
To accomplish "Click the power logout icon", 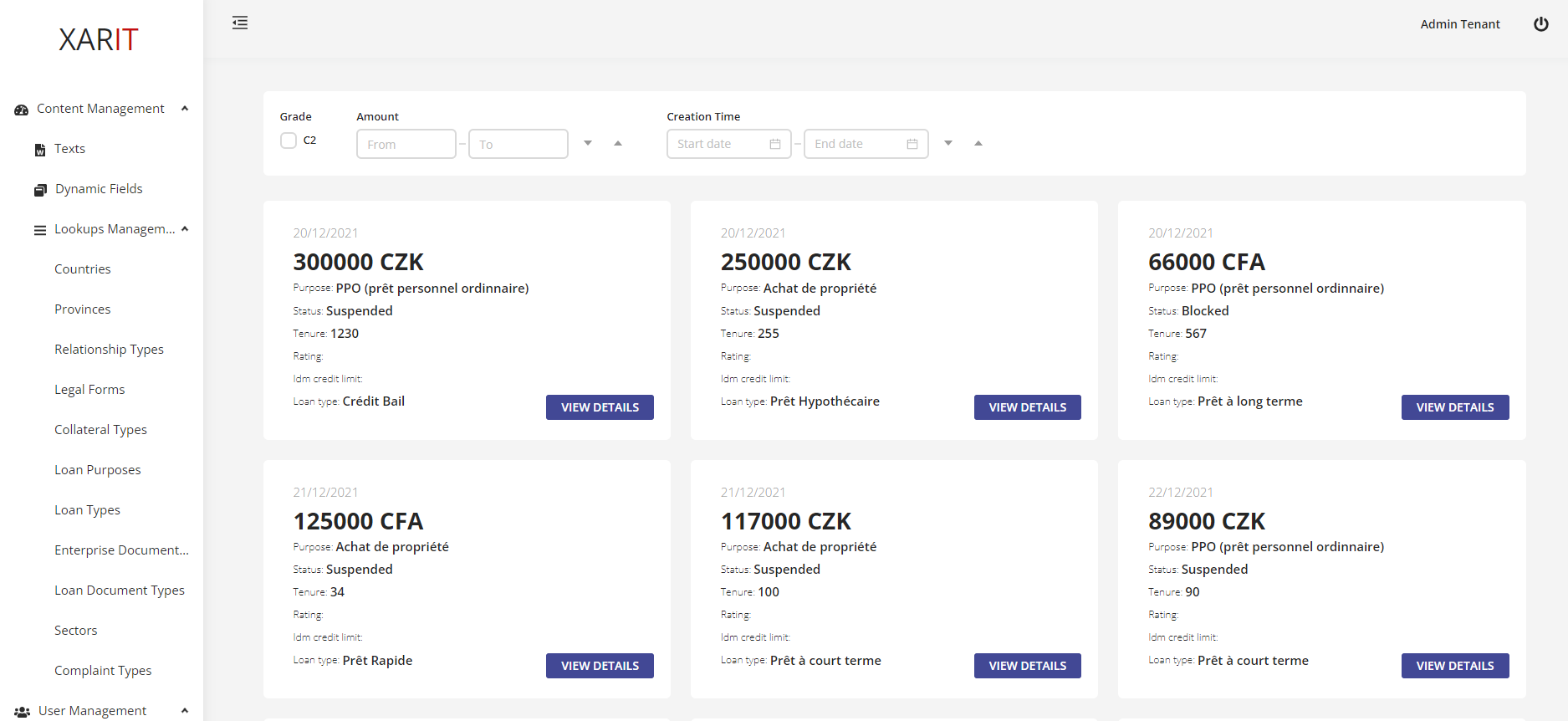I will click(1540, 24).
